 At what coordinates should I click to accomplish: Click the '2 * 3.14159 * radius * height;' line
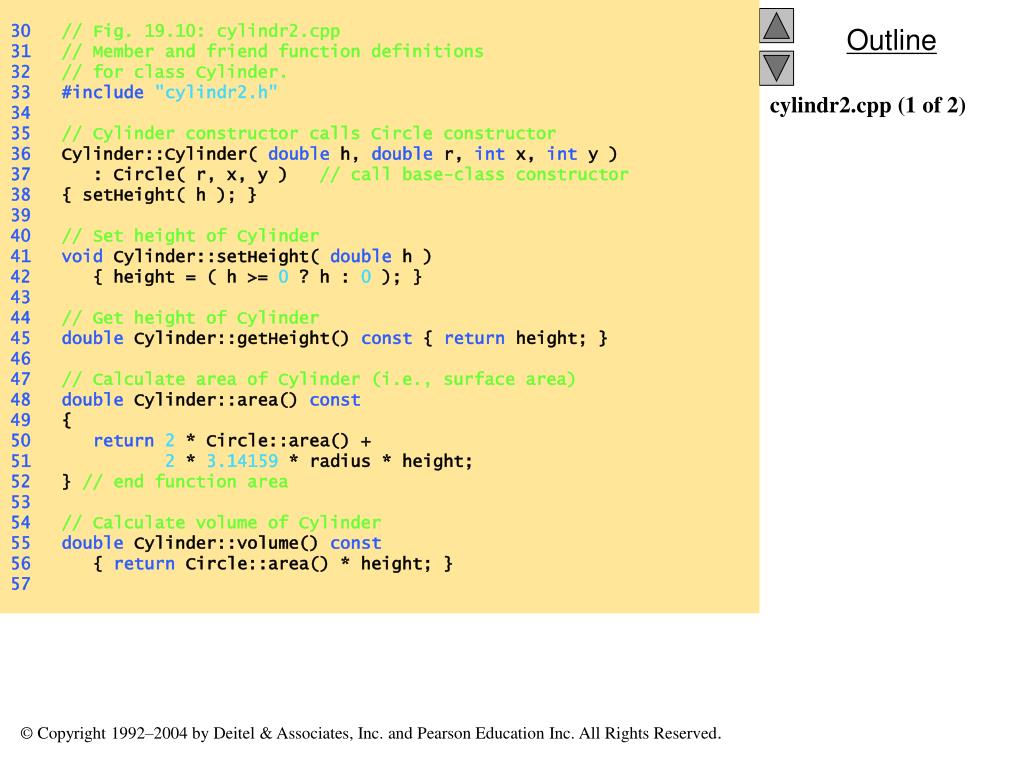coord(319,461)
